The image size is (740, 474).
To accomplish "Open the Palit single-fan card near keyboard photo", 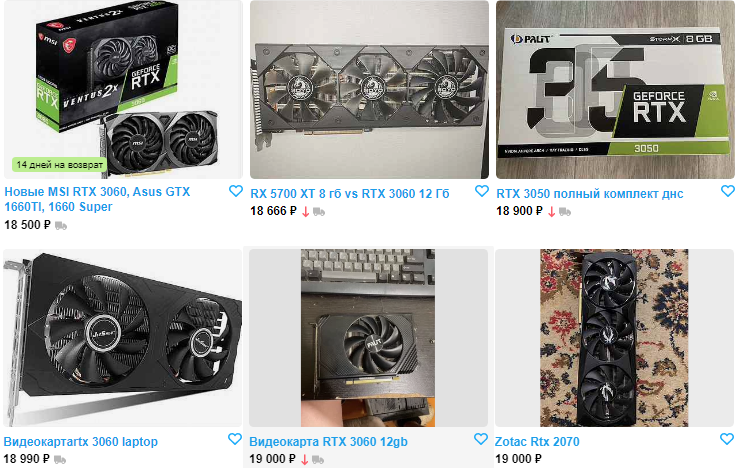I will (368, 338).
